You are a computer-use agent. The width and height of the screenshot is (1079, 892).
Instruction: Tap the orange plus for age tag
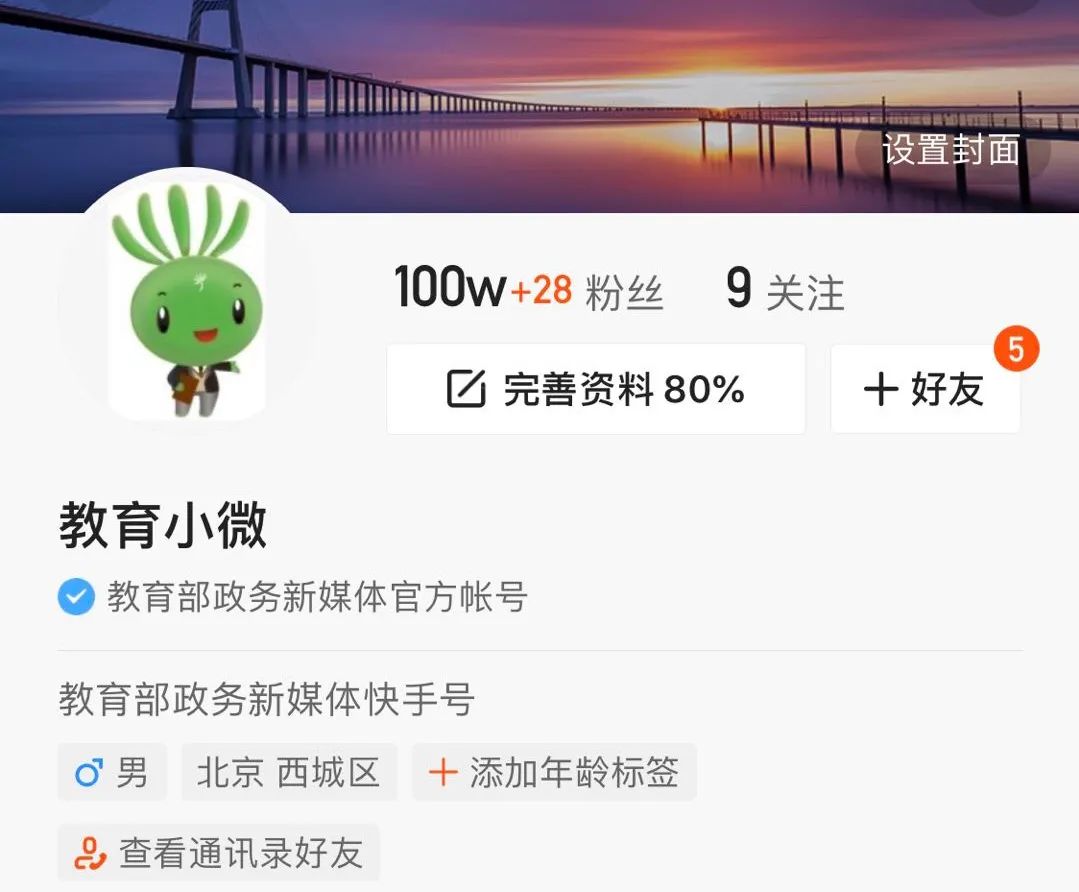pos(443,772)
